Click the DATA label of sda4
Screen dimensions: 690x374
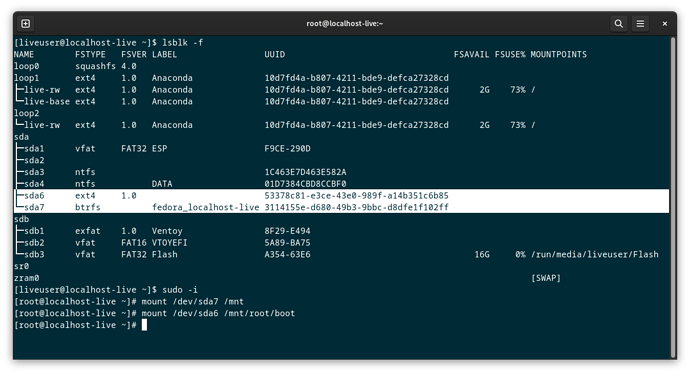(162, 184)
